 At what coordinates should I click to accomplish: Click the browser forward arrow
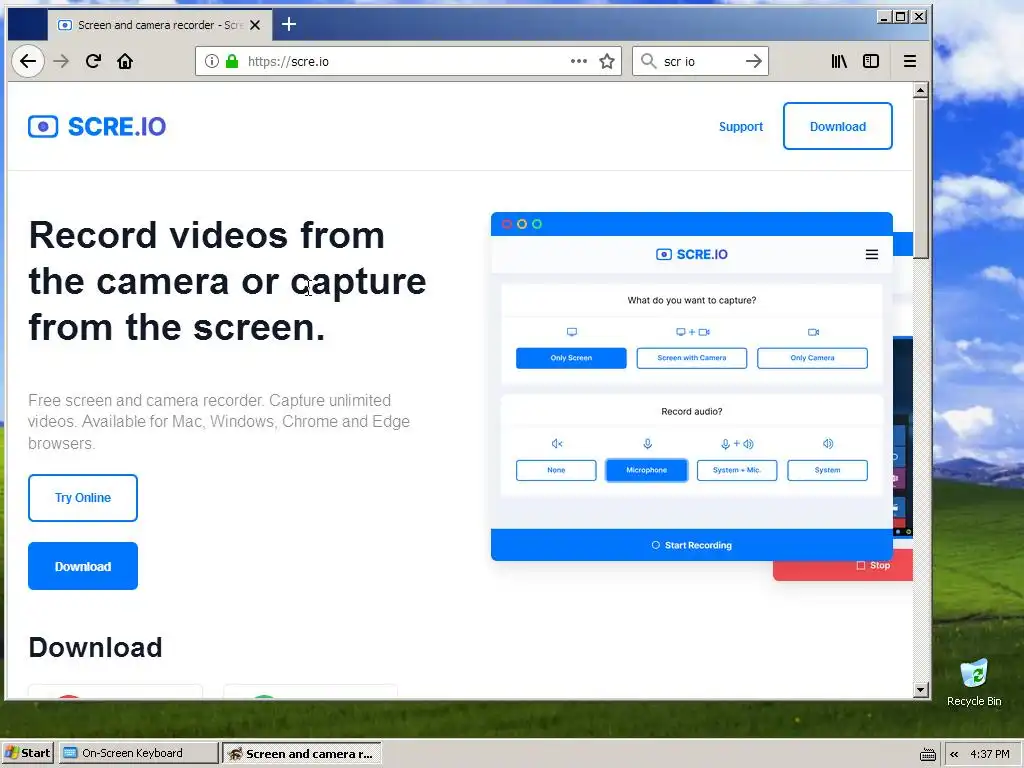[61, 61]
